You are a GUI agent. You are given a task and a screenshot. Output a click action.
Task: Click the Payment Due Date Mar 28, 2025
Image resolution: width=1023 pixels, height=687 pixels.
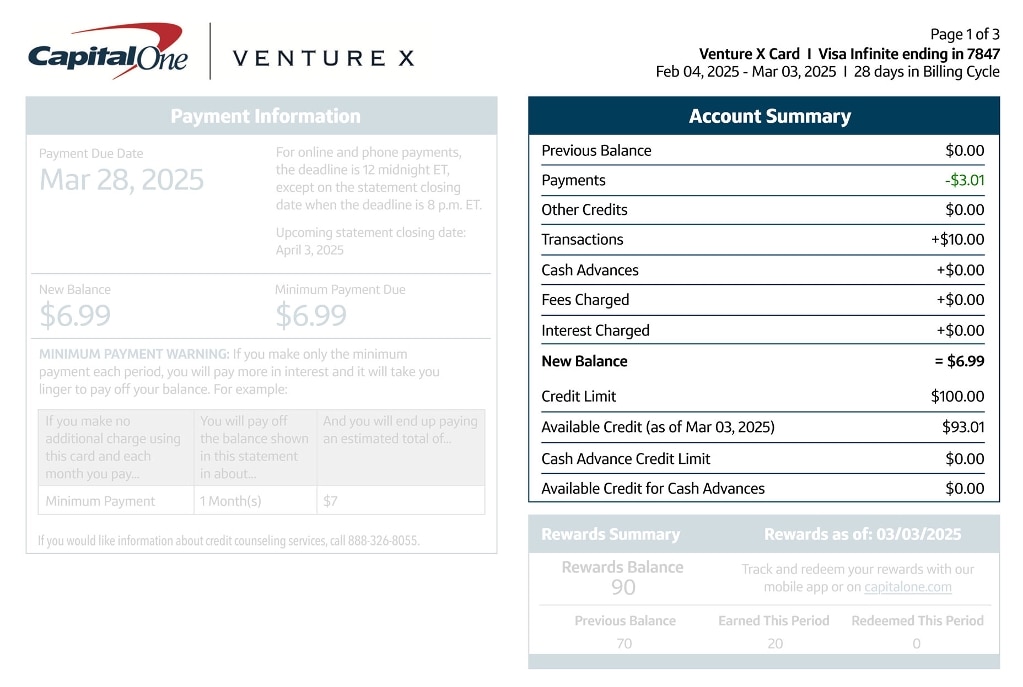(121, 180)
